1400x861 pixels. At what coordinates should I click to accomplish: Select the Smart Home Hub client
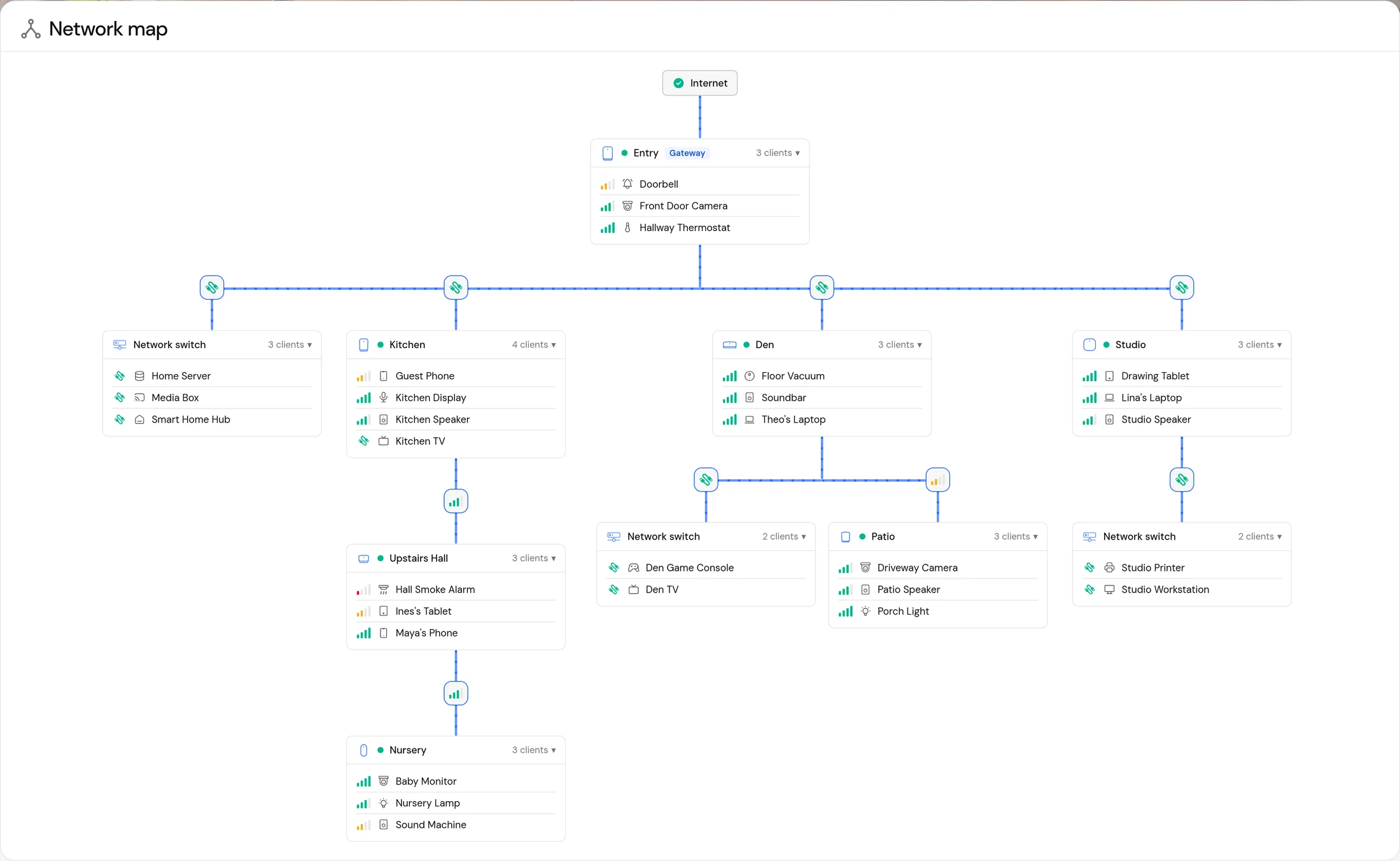coord(212,420)
